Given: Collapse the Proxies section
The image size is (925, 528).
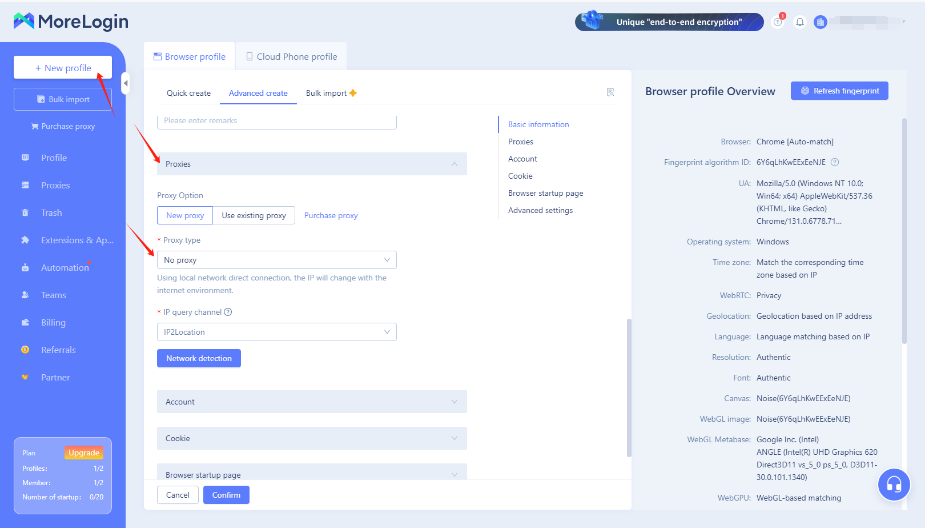Looking at the screenshot, I should tap(311, 164).
